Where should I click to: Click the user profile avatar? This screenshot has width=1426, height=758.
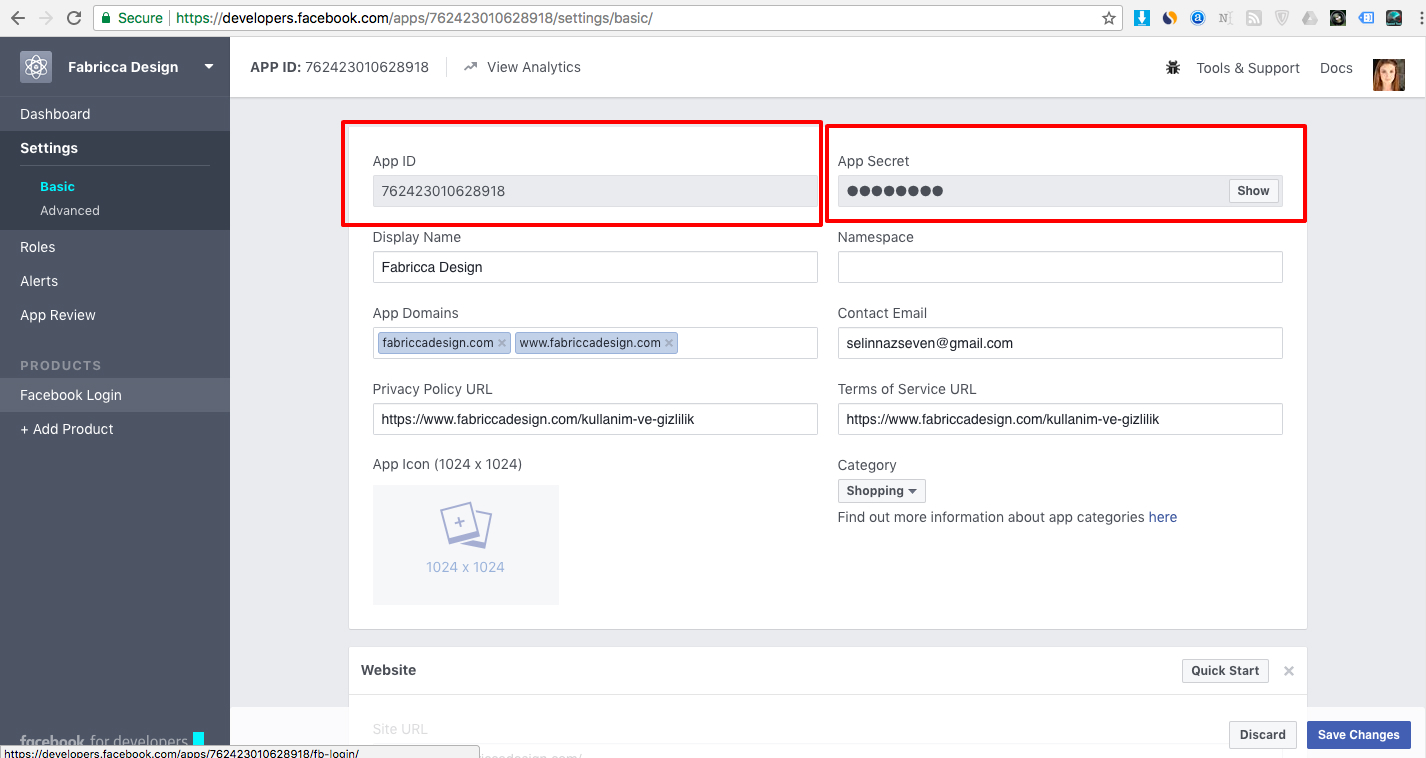(x=1388, y=74)
